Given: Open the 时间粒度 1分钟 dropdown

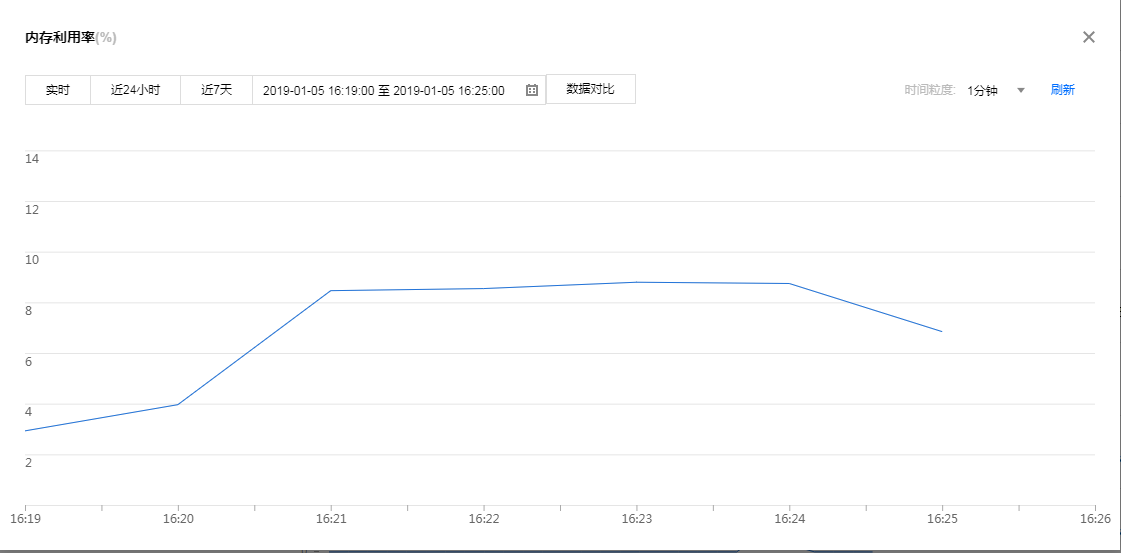Looking at the screenshot, I should coord(982,90).
